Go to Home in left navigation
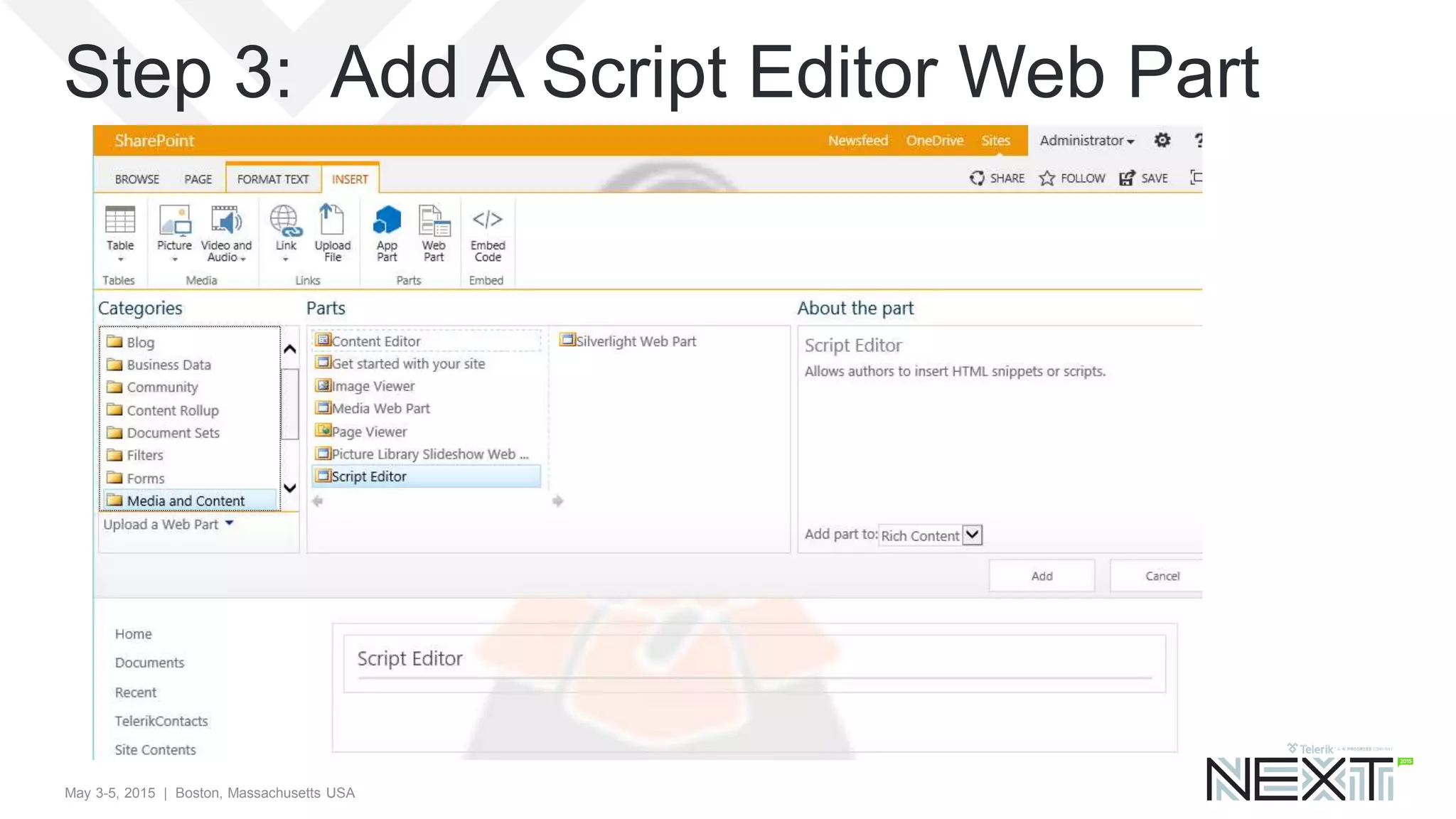Screen dimensions: 1456x819 point(134,634)
